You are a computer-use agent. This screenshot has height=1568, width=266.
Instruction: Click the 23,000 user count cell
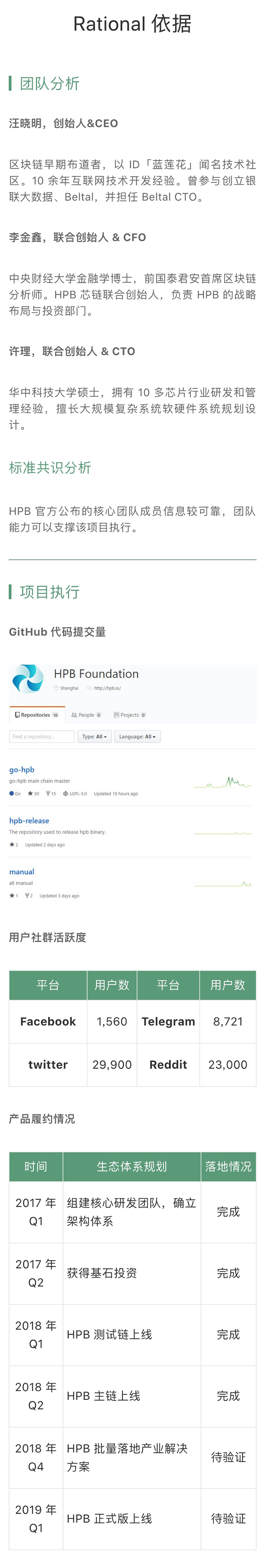[228, 1065]
